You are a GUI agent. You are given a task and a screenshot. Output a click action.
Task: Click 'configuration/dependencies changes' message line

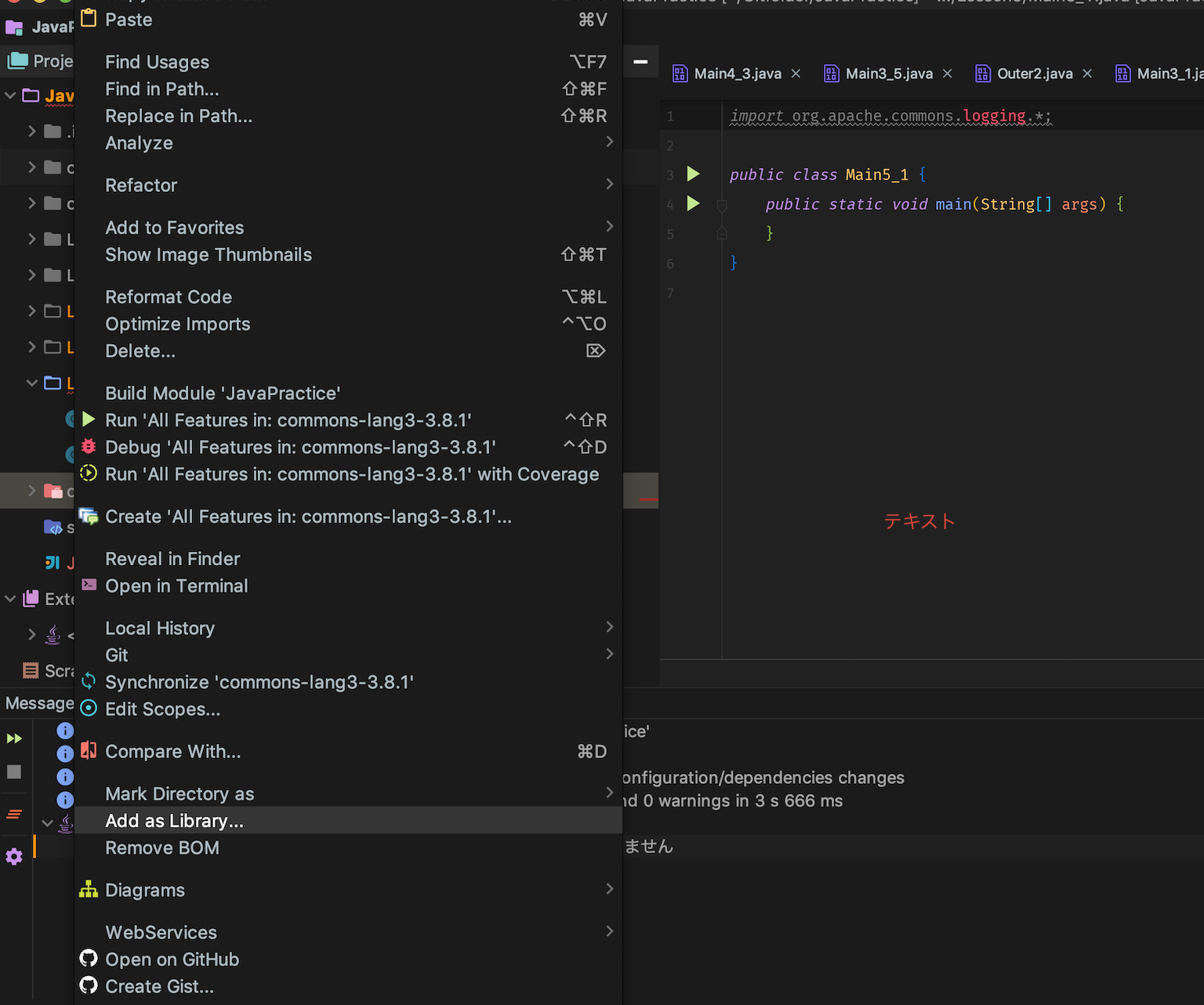point(763,777)
